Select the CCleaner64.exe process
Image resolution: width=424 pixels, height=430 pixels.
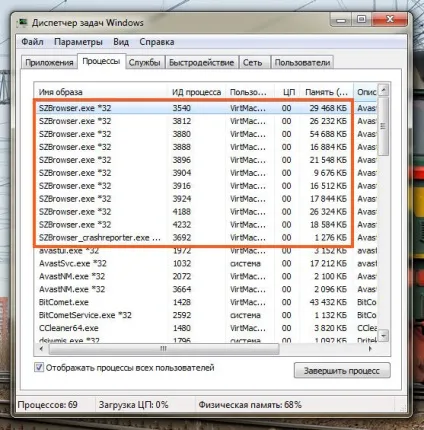click(x=206, y=328)
